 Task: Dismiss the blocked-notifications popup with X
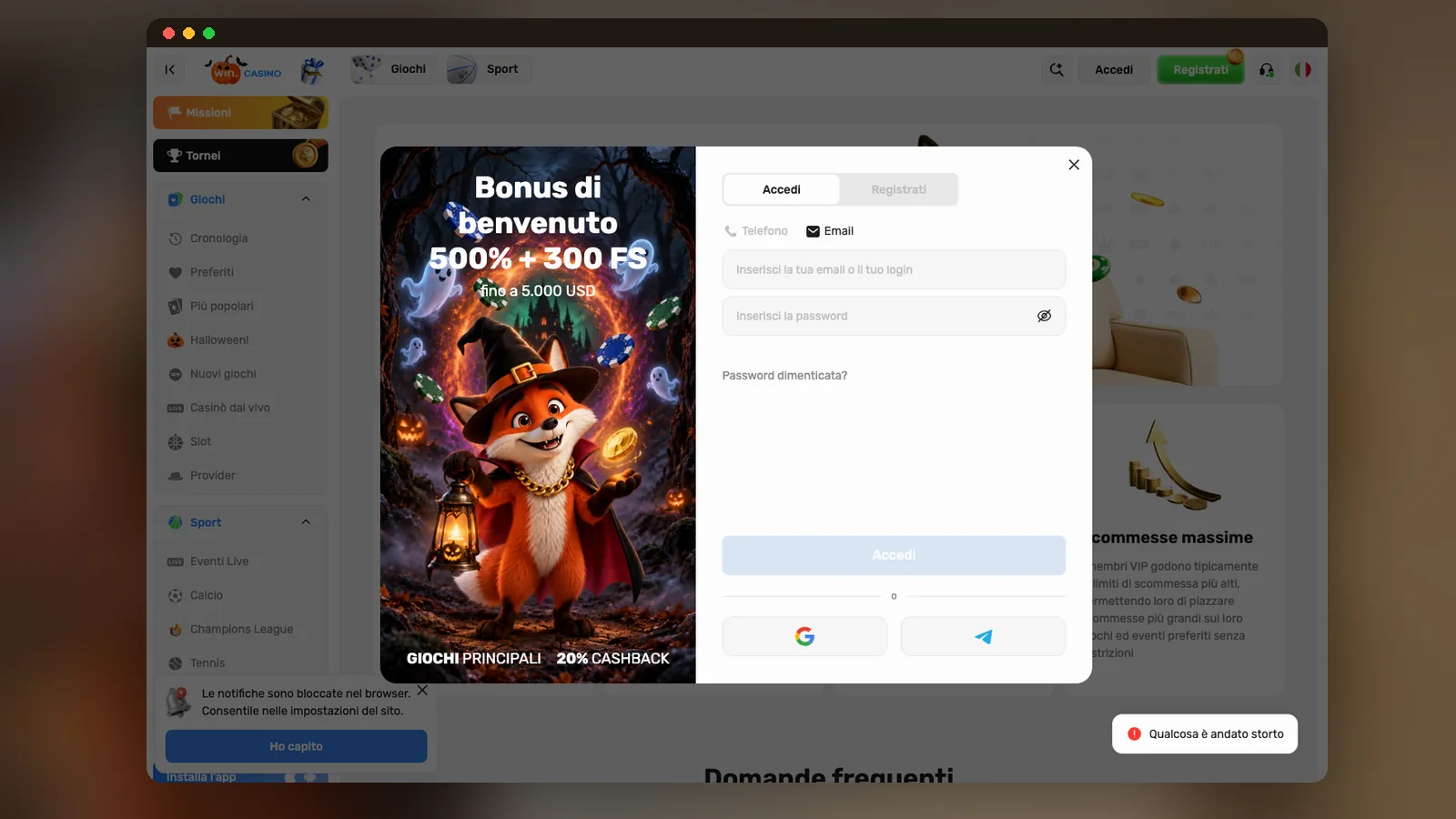tap(422, 691)
